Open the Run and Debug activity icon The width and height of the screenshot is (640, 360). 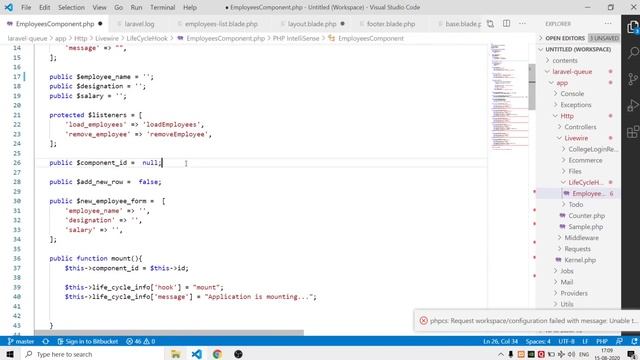[633, 105]
